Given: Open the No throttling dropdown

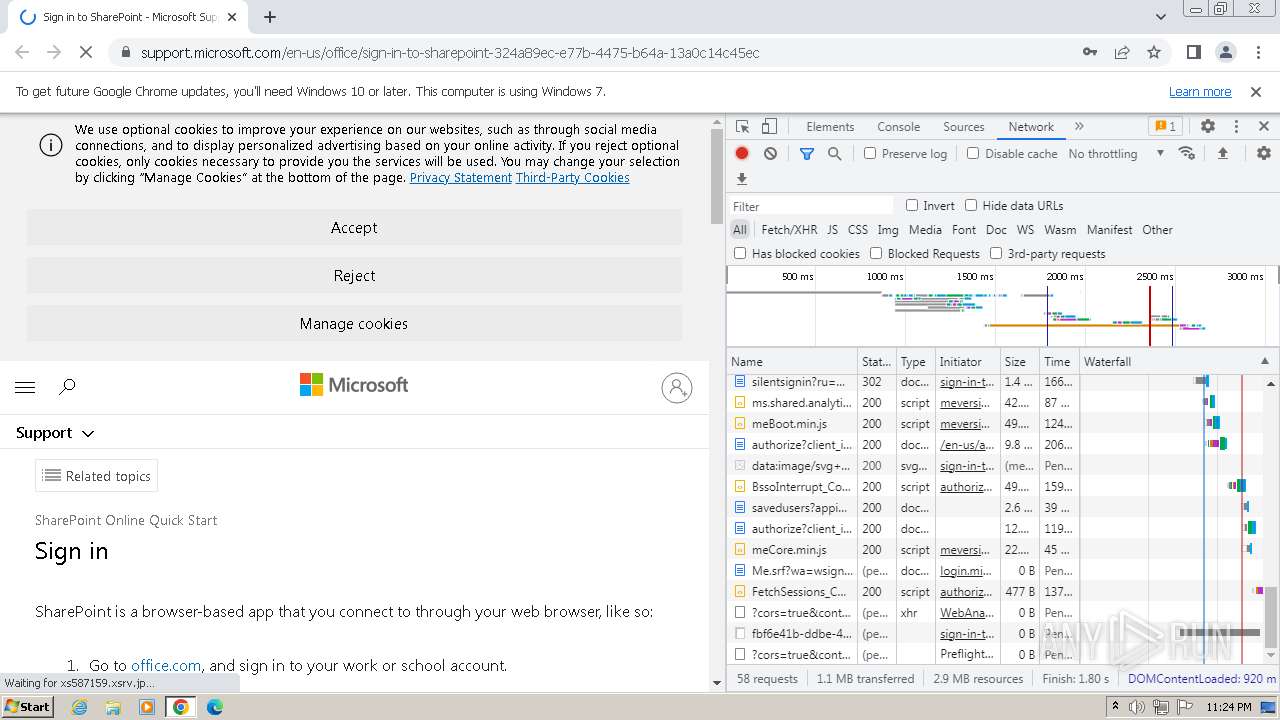Looking at the screenshot, I should pyautogui.click(x=1116, y=153).
